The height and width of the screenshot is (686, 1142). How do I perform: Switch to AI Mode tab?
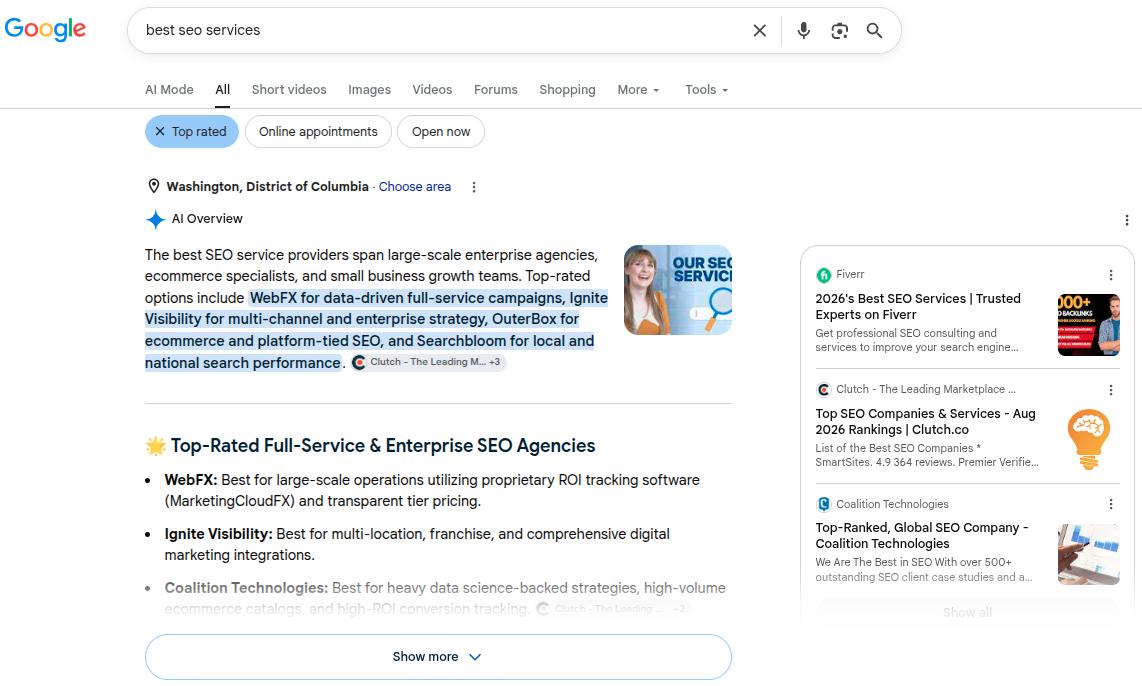pos(169,90)
